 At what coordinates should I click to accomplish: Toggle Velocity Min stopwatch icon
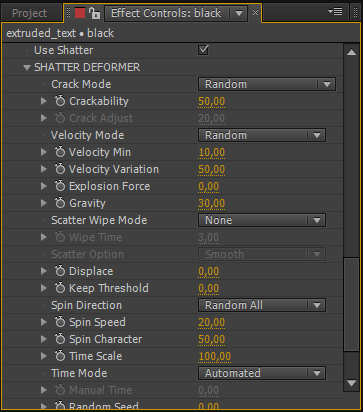[60, 152]
